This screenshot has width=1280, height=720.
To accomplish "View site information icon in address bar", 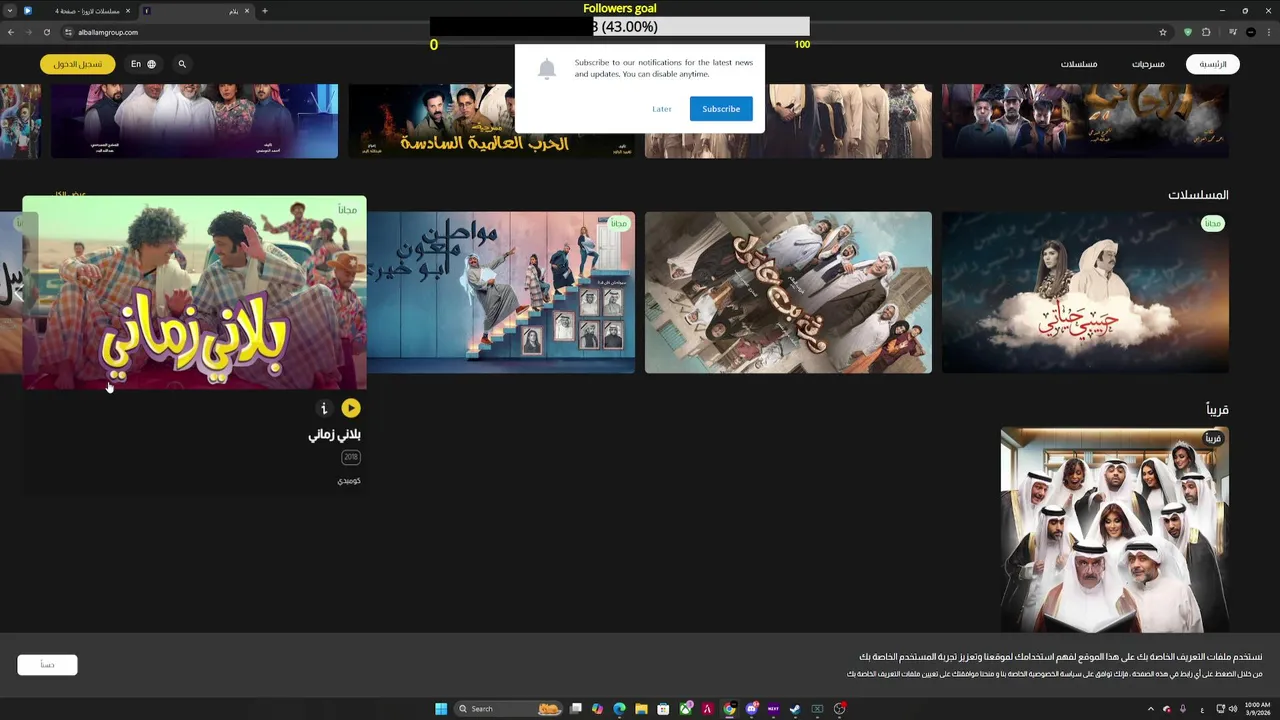I will (69, 32).
